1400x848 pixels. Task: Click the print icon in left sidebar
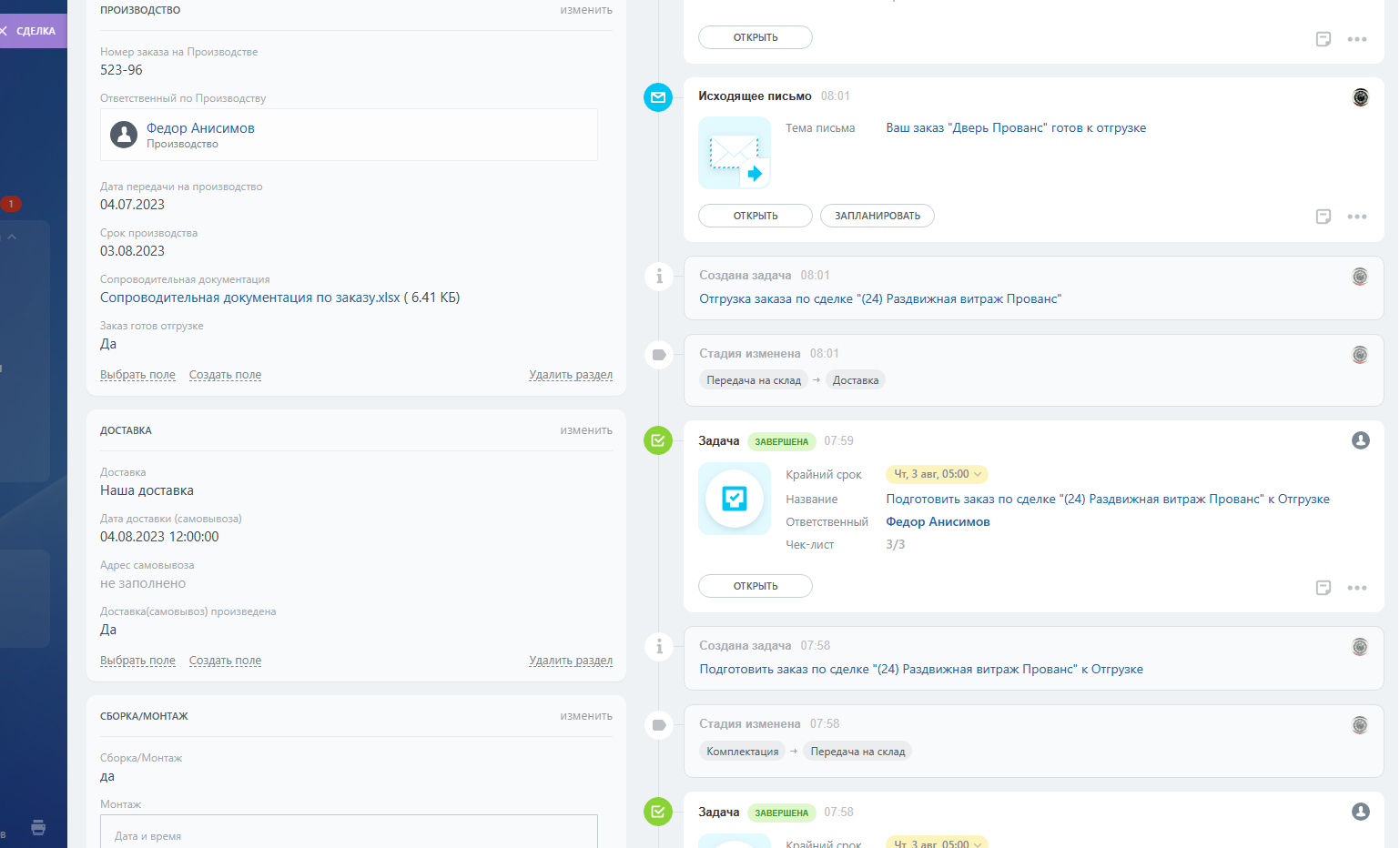[38, 827]
